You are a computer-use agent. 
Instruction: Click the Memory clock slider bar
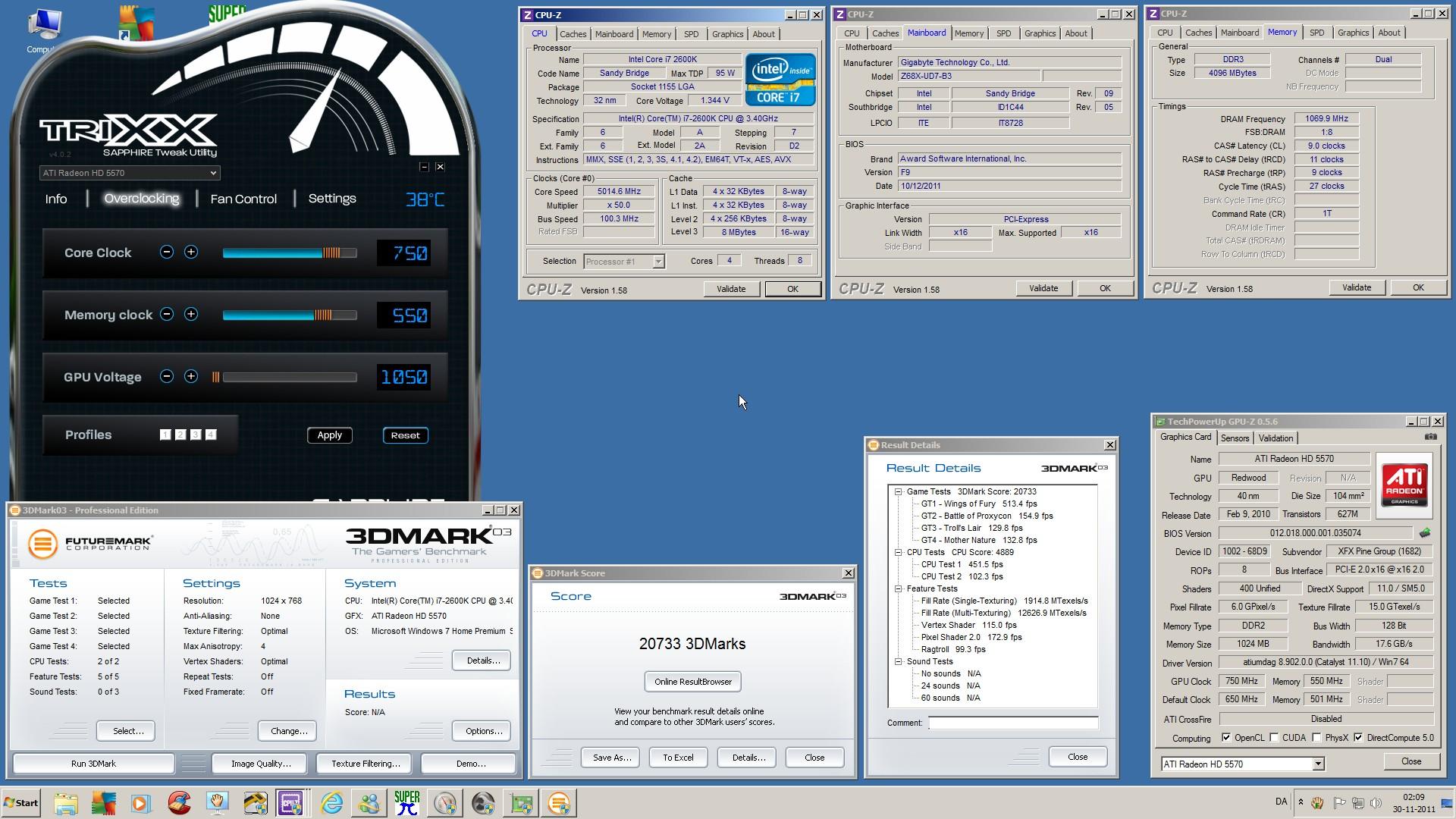point(290,315)
